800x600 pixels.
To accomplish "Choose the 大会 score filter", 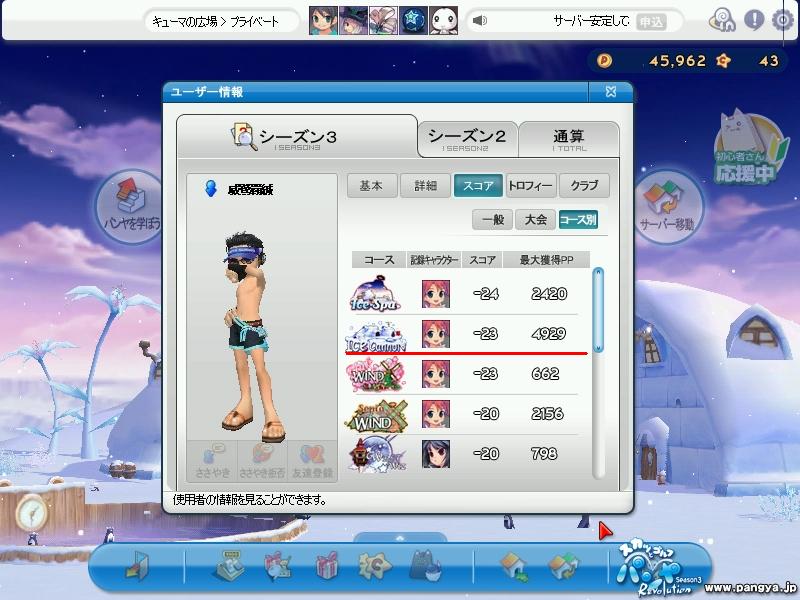I will click(536, 220).
